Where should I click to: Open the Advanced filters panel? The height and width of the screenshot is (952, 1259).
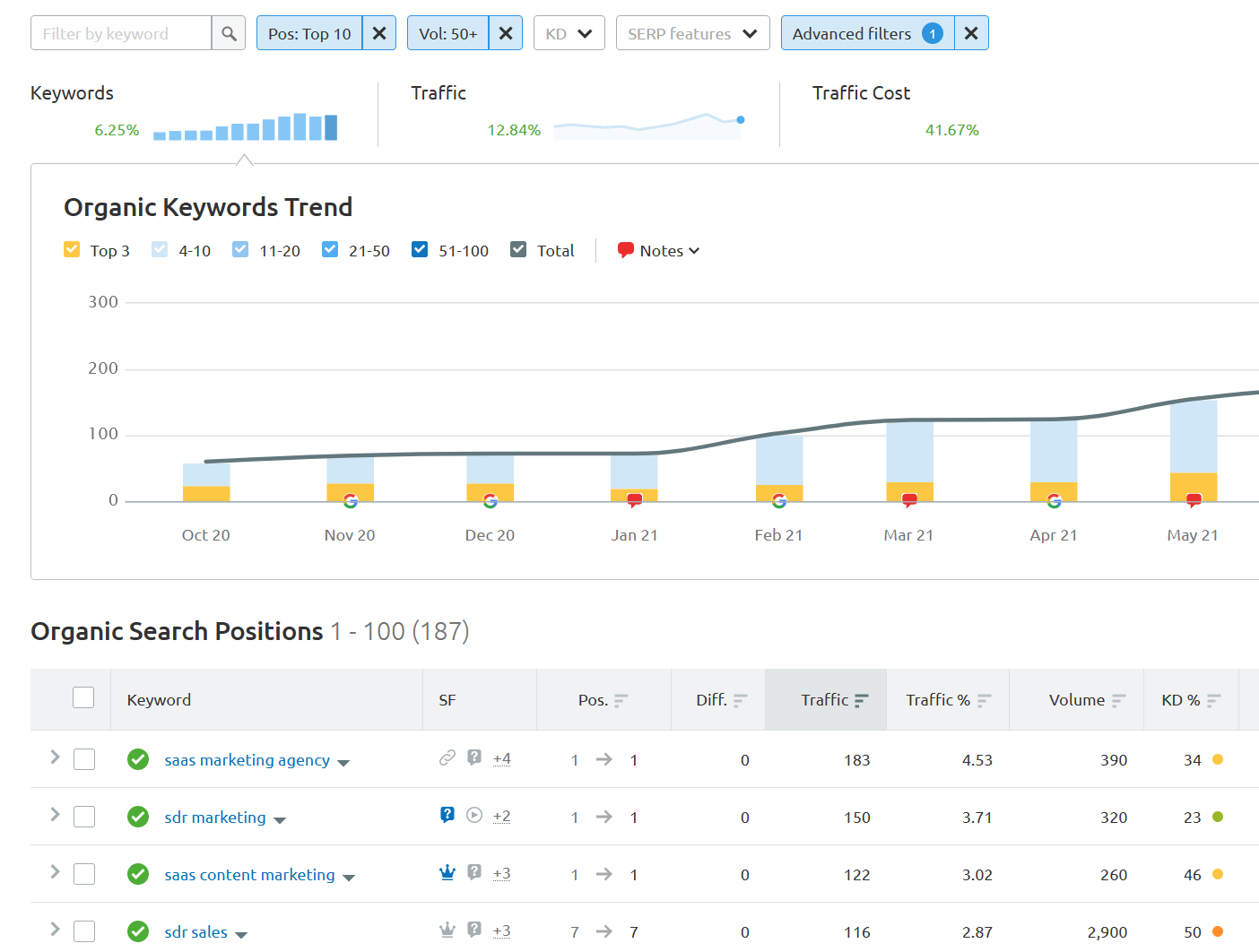865,34
